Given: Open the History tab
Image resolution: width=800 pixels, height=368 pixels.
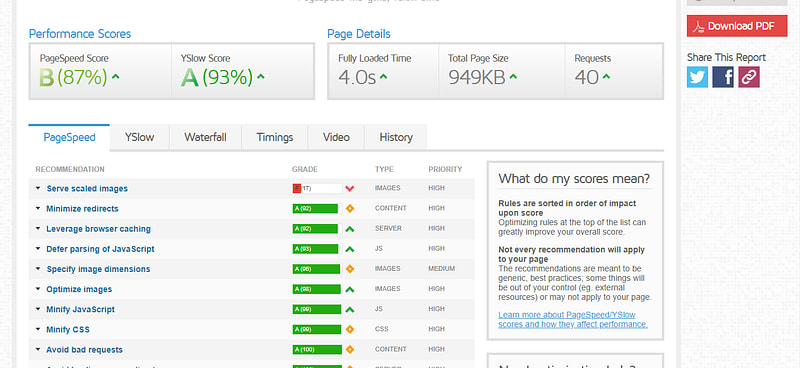Looking at the screenshot, I should tap(396, 137).
